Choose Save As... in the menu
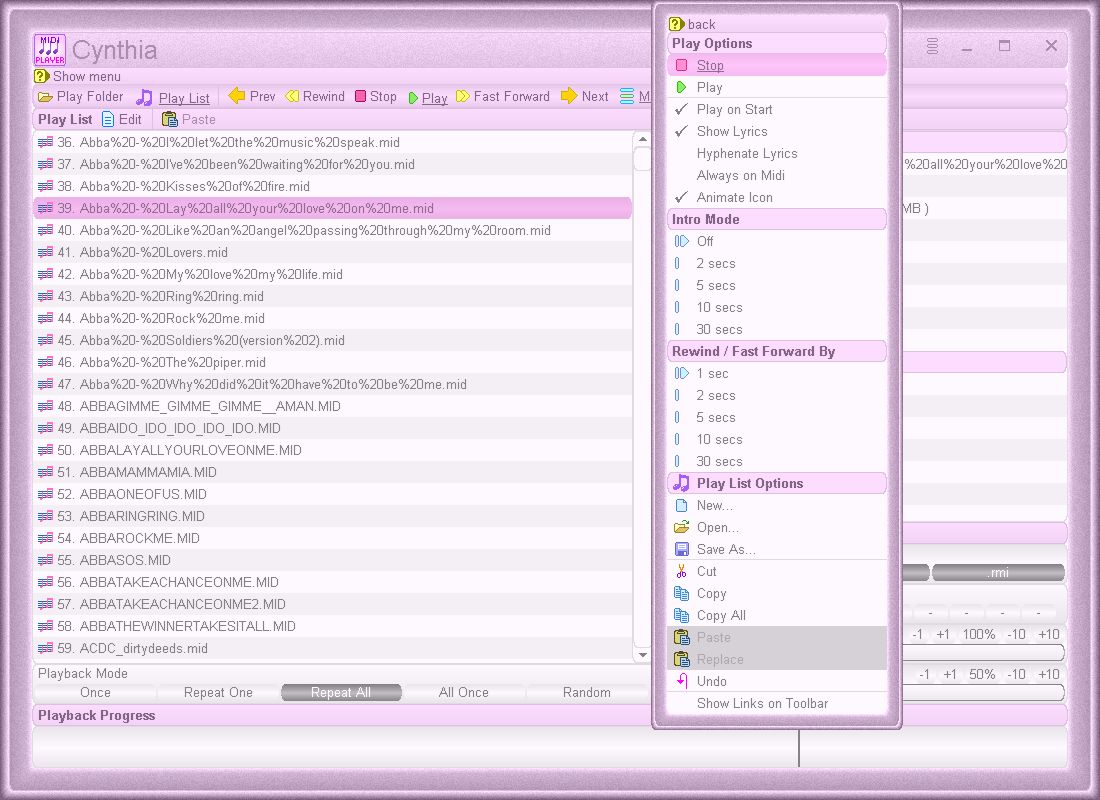This screenshot has width=1100, height=800. (777, 549)
